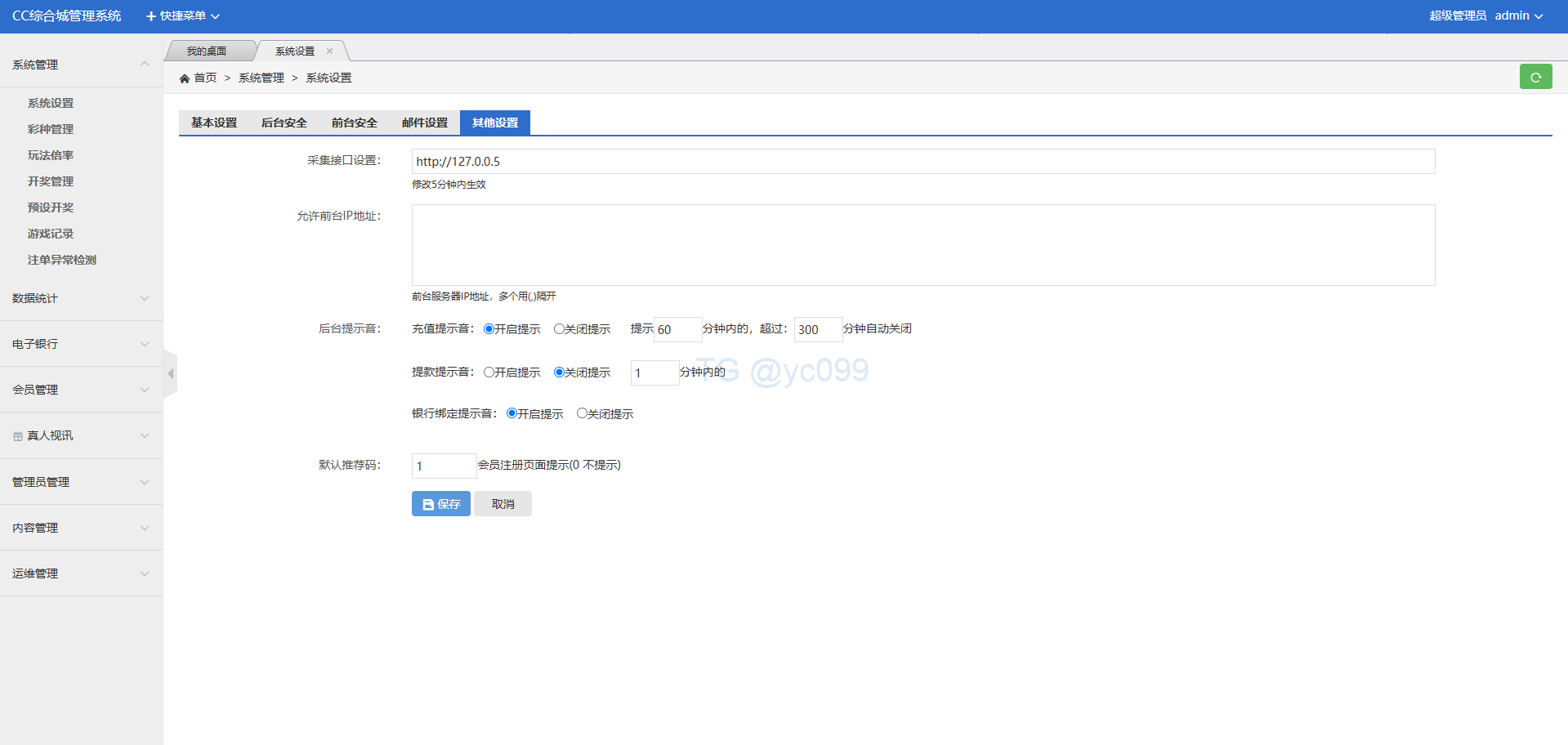
Task: Open the admin user dropdown
Action: click(x=1518, y=16)
